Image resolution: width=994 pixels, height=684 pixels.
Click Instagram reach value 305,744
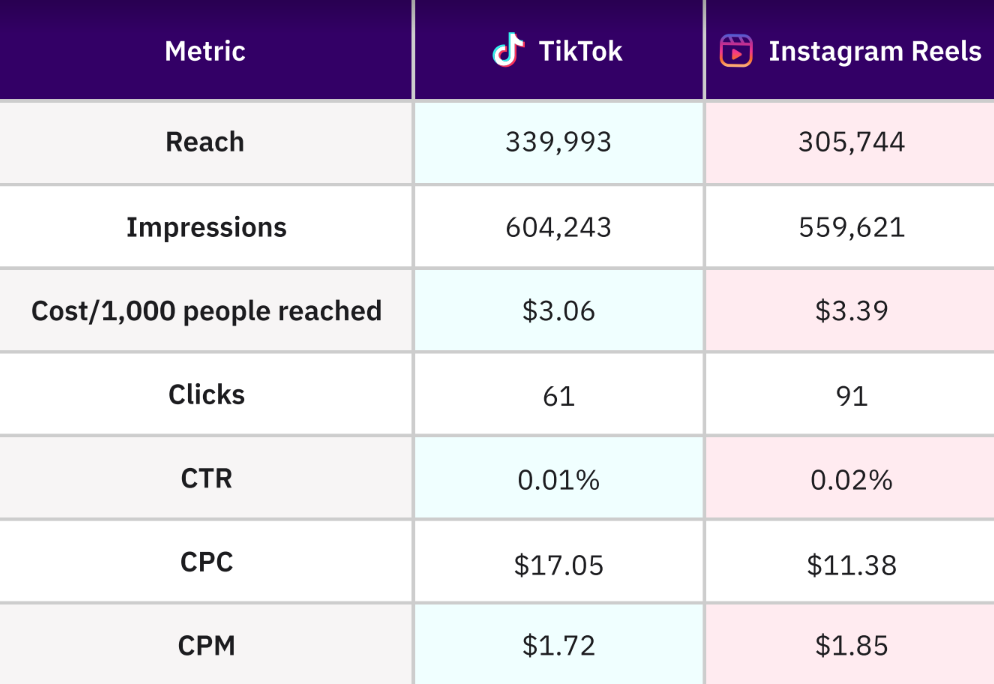point(851,142)
